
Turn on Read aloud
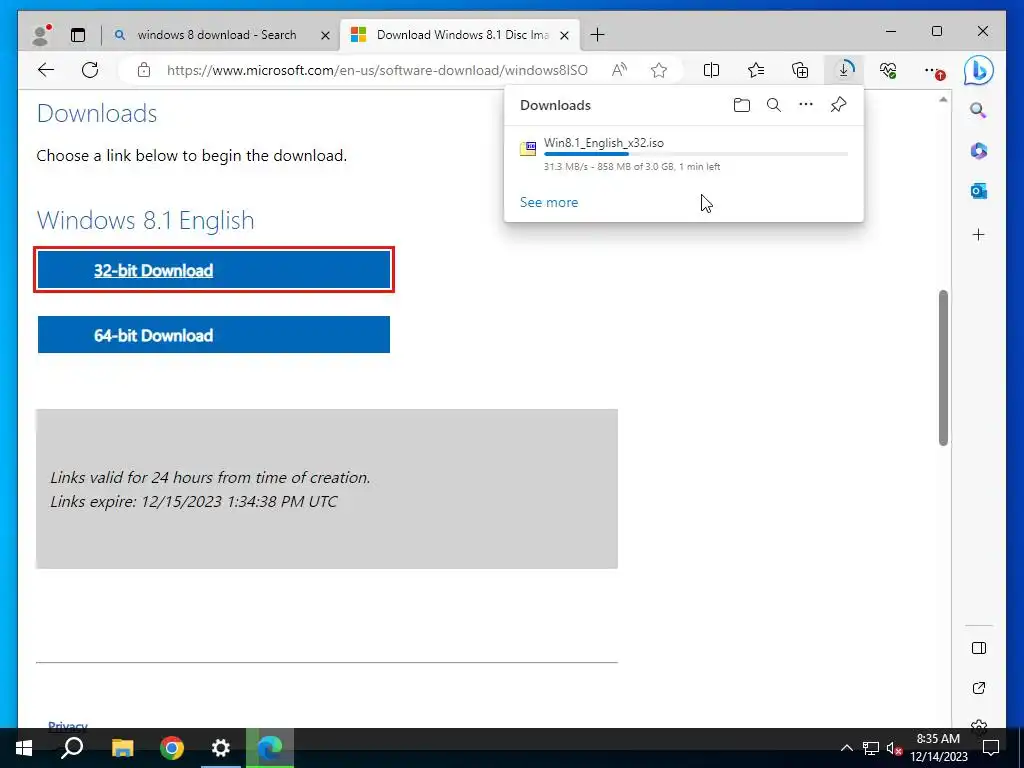pos(619,70)
